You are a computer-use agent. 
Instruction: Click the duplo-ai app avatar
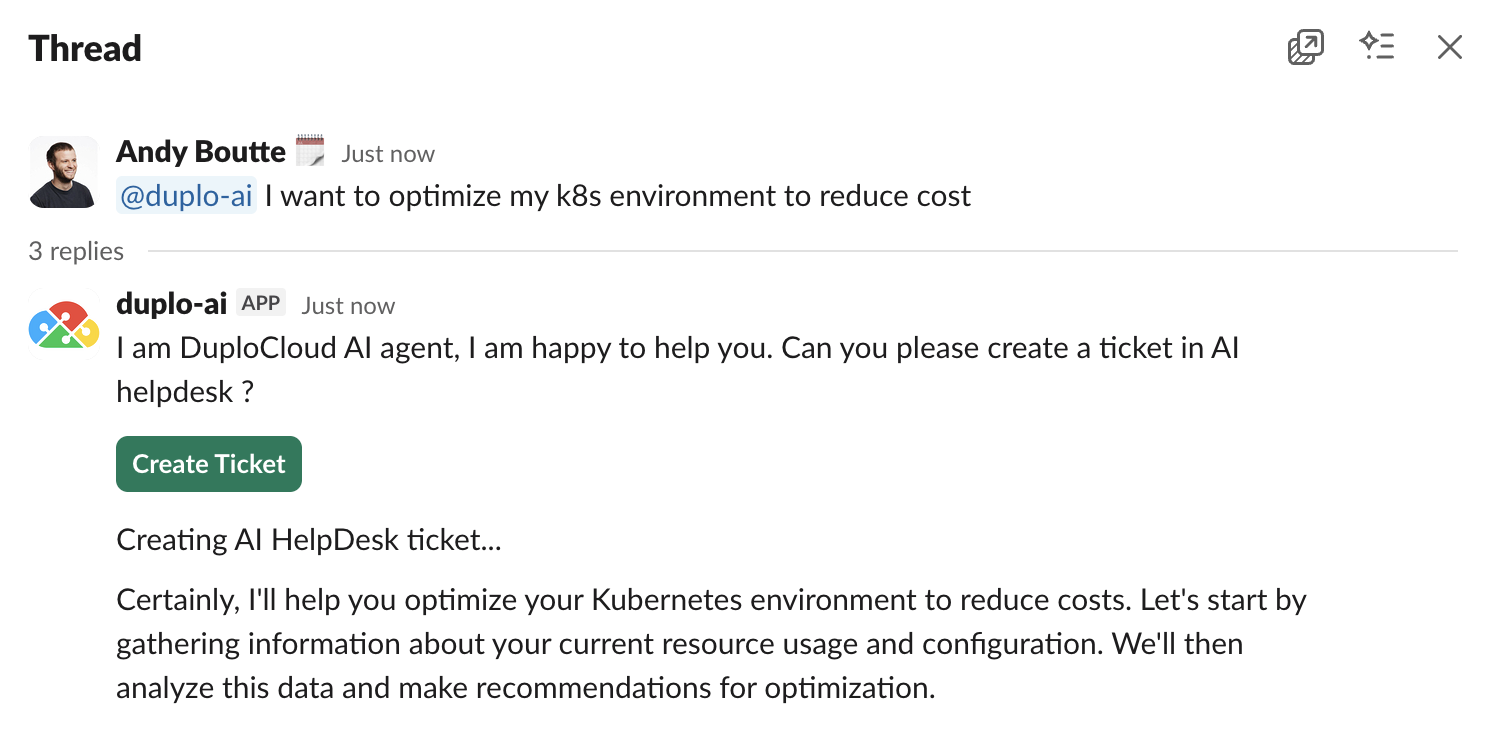(63, 324)
